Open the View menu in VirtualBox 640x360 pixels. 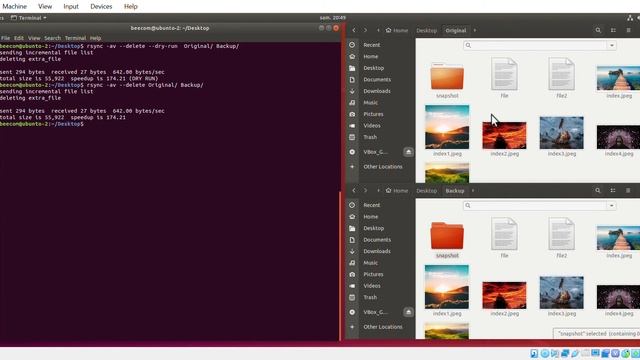pyautogui.click(x=45, y=7)
